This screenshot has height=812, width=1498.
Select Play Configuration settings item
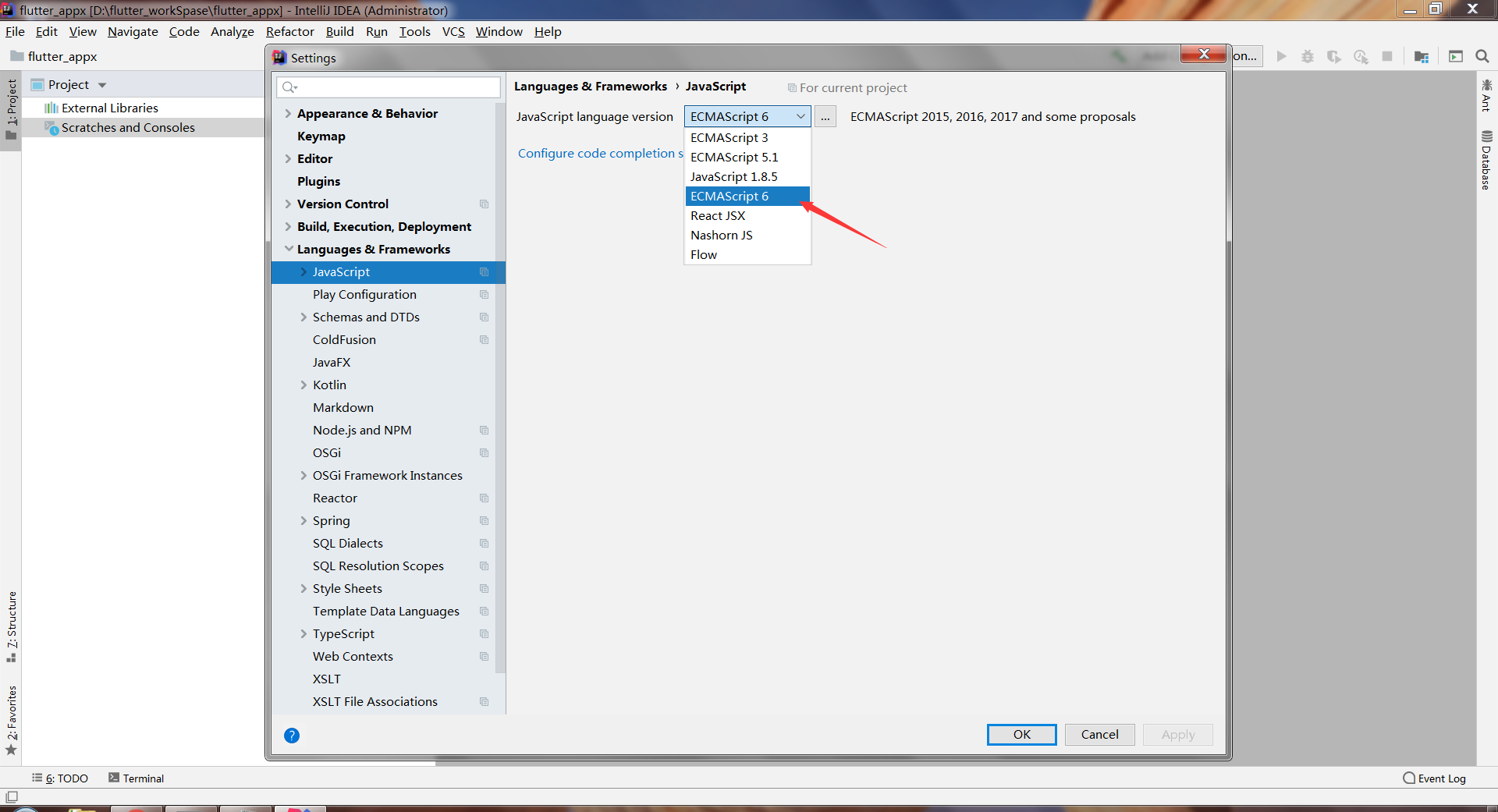click(x=364, y=294)
